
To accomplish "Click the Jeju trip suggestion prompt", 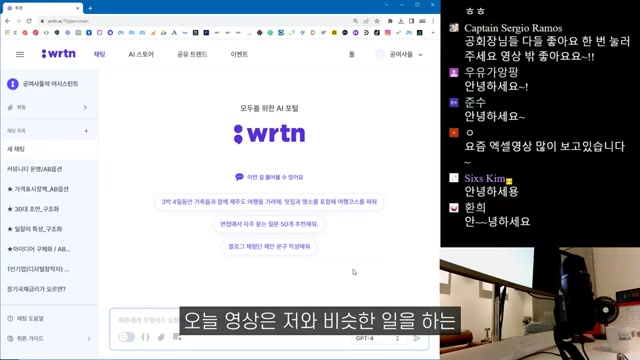I will (x=269, y=202).
